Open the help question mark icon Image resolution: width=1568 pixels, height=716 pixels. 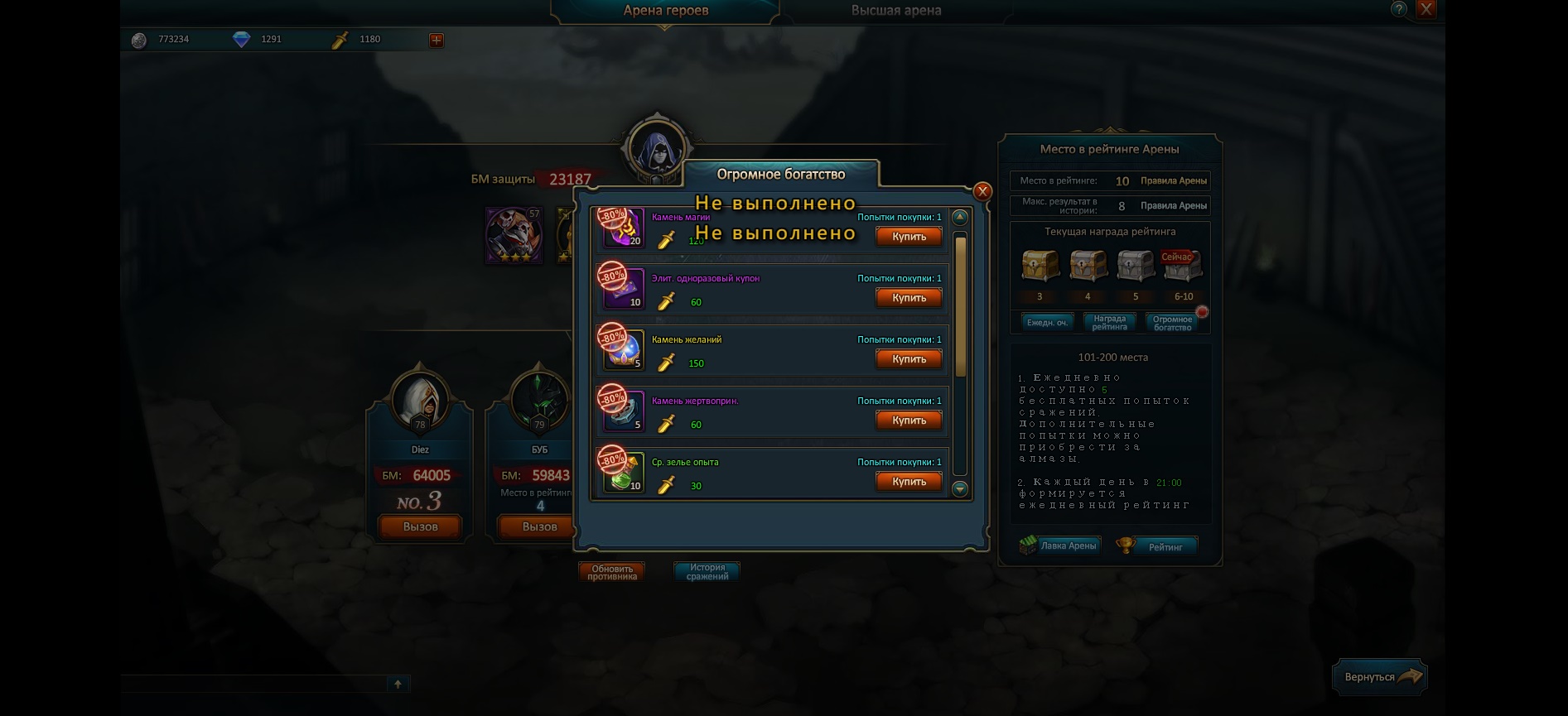coord(1399,9)
